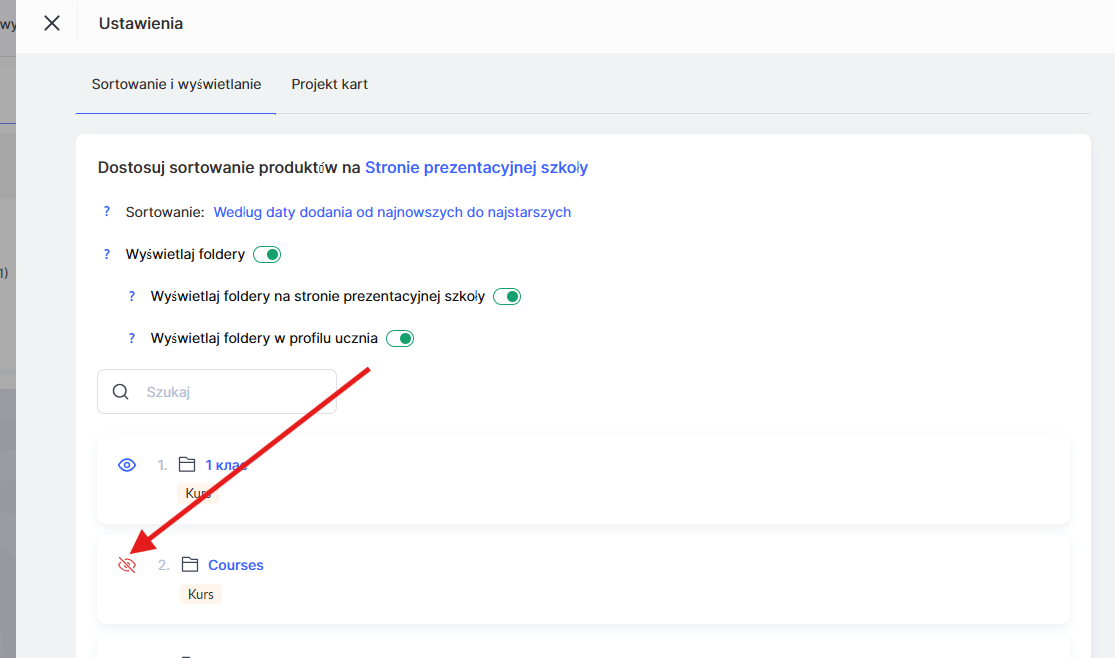Viewport: 1115px width, 658px height.
Task: Click the magnifying glass search icon
Action: tap(121, 392)
